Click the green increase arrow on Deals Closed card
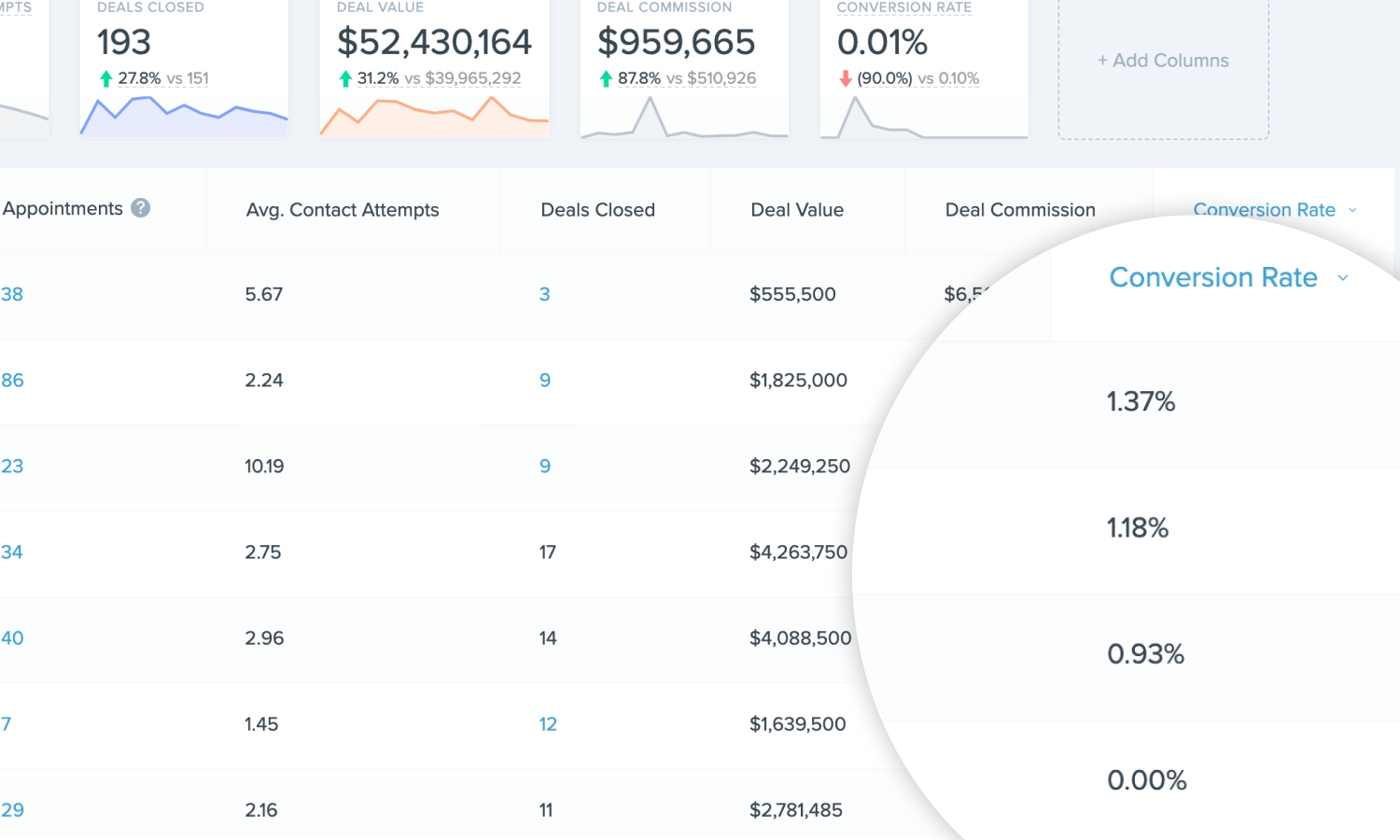 (105, 78)
